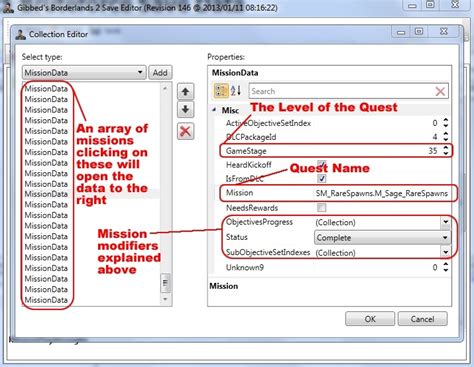Switch properties to categorized view
This screenshot has height=367, width=474.
pos(221,91)
